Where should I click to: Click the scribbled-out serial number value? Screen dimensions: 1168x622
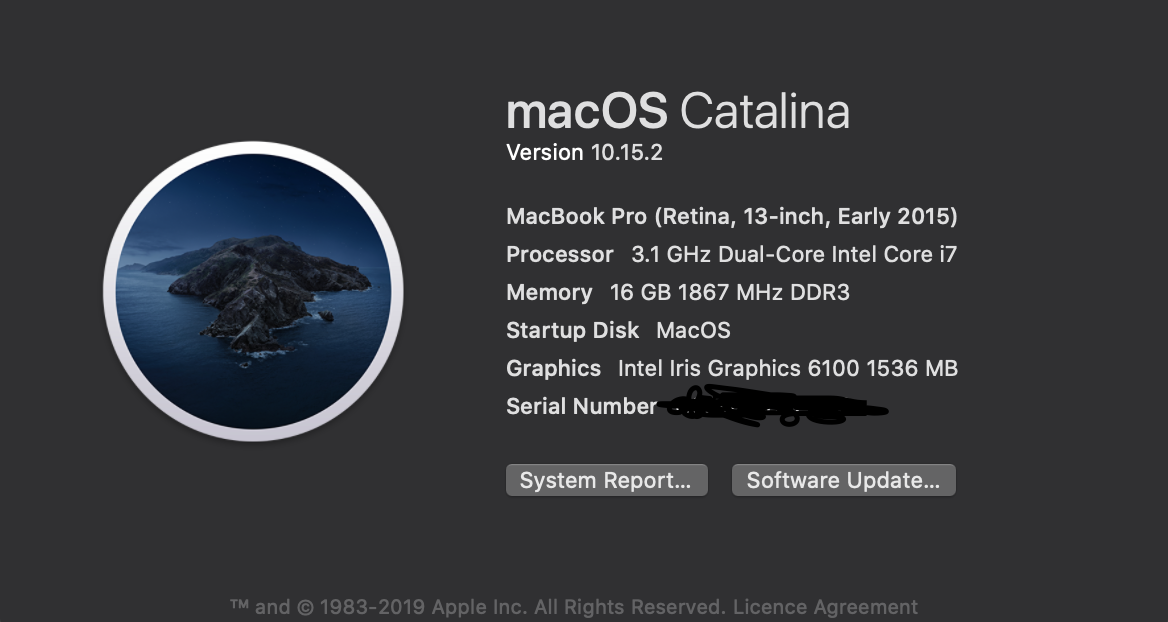coord(775,407)
